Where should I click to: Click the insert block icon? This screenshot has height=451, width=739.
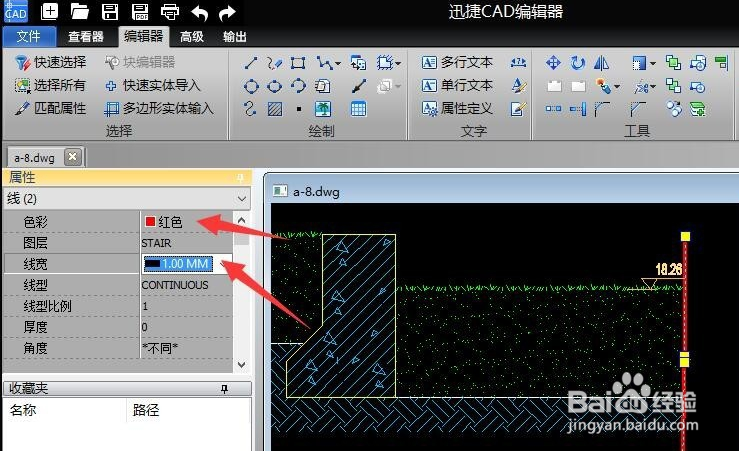coord(358,63)
